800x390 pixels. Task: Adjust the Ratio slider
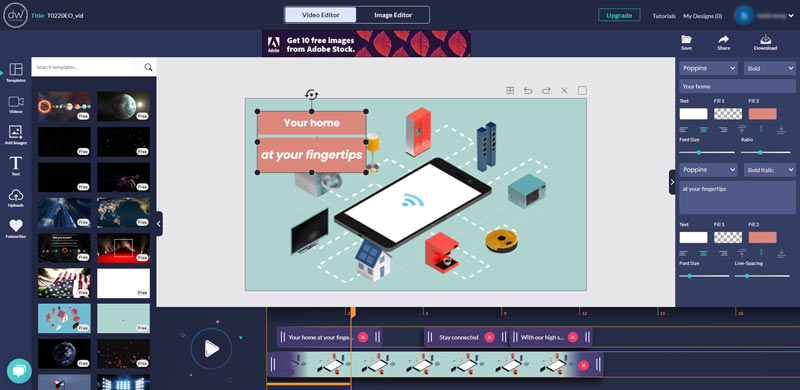(765, 152)
